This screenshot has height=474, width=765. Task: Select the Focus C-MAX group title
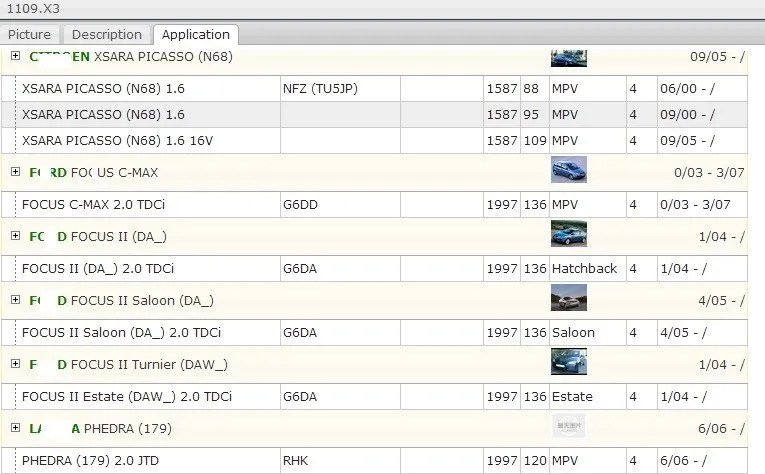(x=94, y=173)
